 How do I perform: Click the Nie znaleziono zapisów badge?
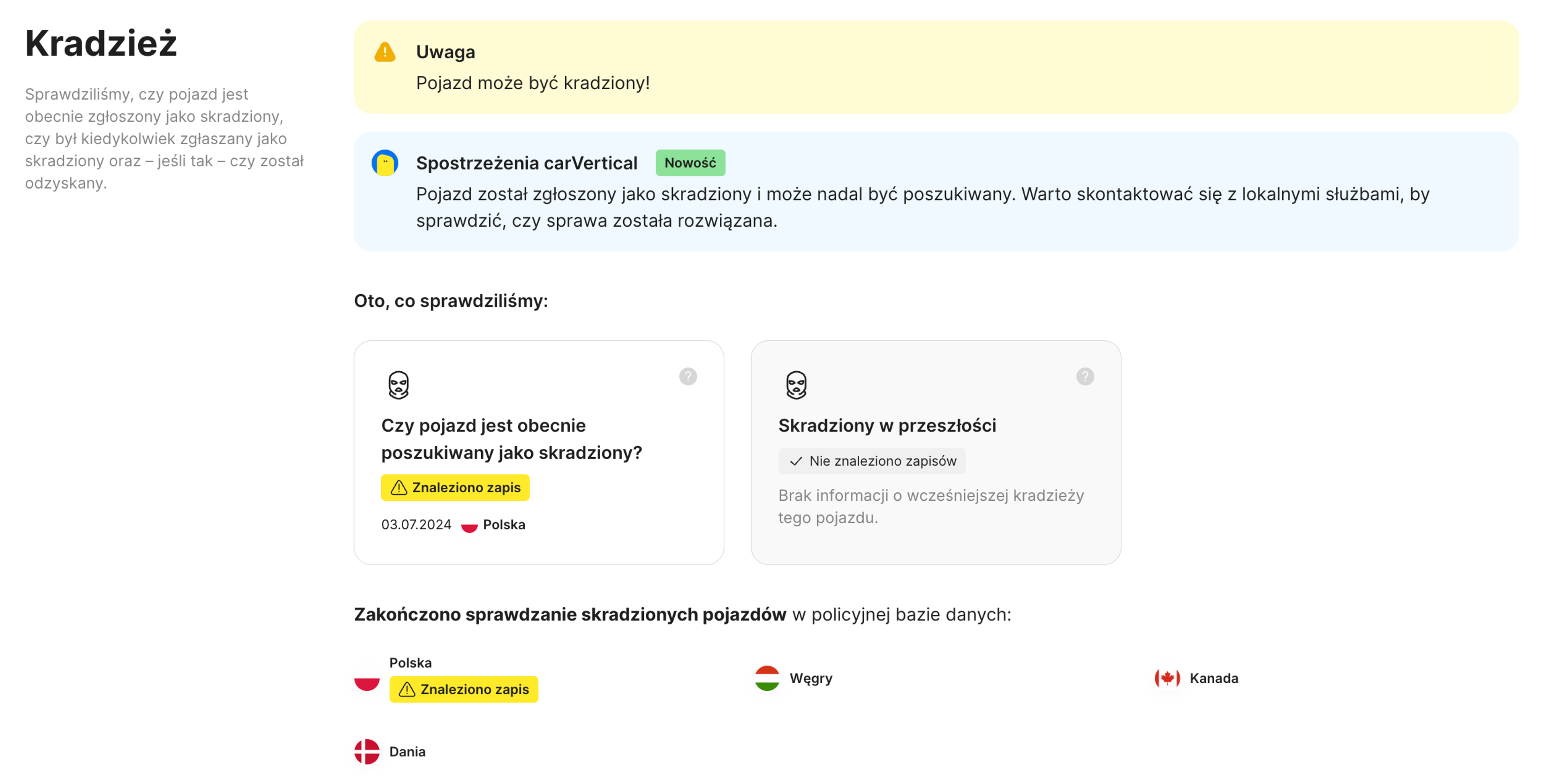click(x=871, y=461)
